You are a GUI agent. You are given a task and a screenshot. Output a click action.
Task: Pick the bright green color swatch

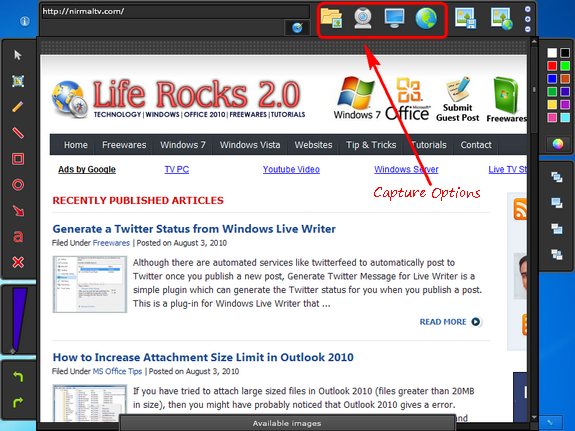[565, 66]
